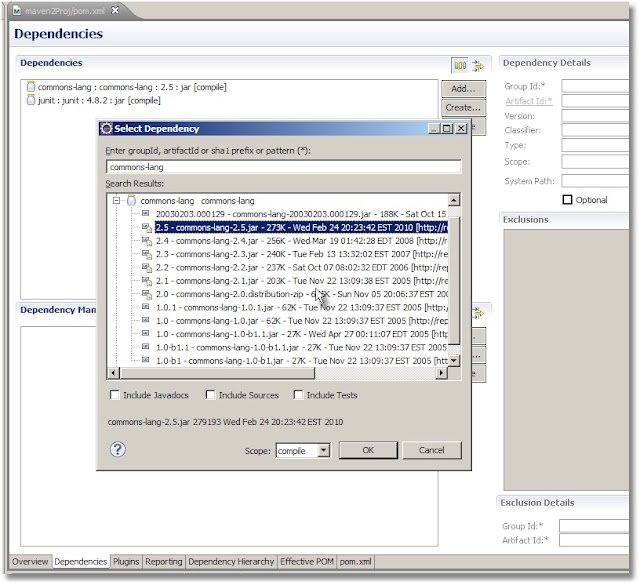This screenshot has height=585, width=640.
Task: Click the scroll right arrow in search results
Action: pyautogui.click(x=441, y=373)
